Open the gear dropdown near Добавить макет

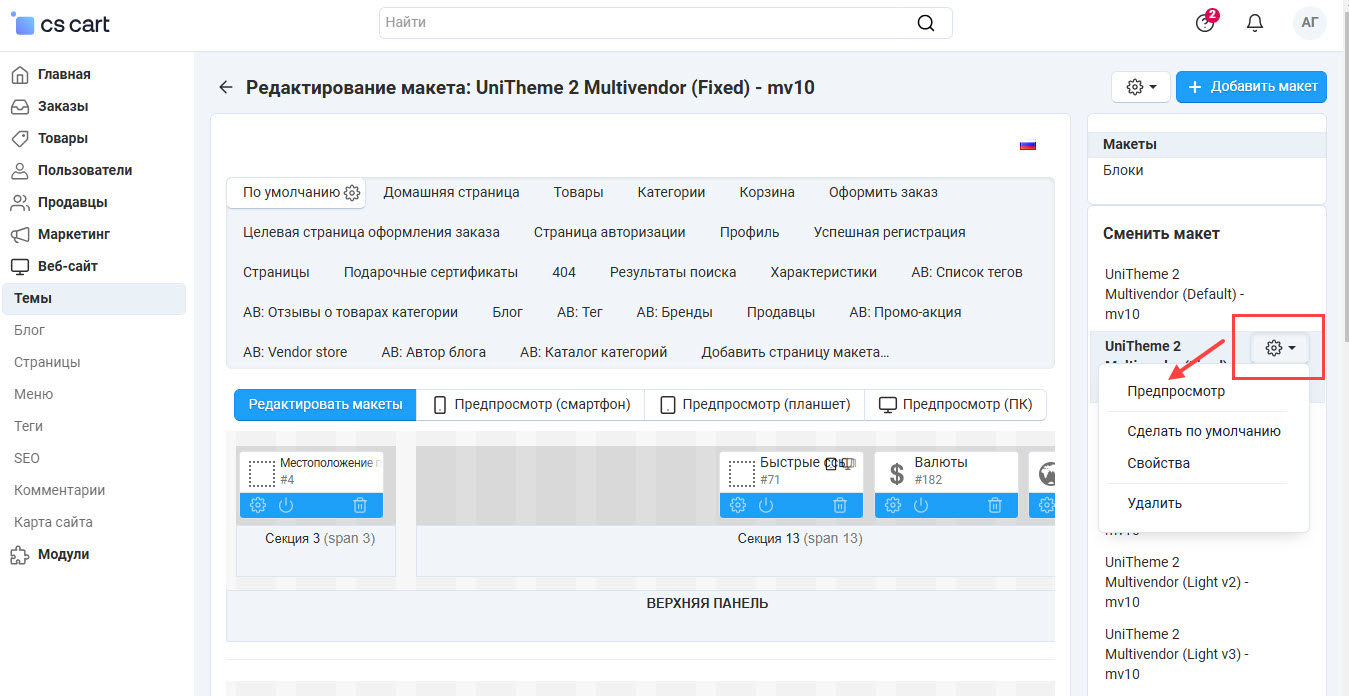(1140, 87)
